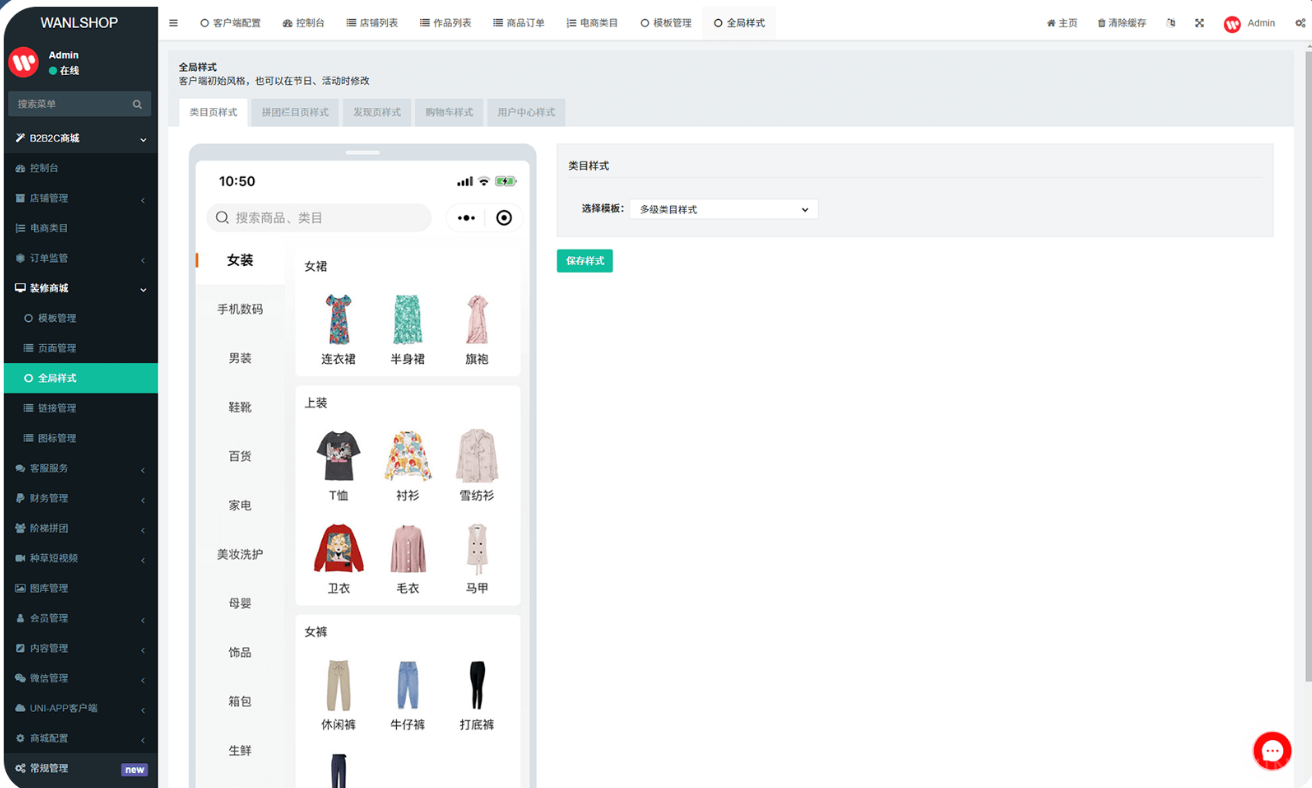Image resolution: width=1312 pixels, height=788 pixels.
Task: Switch to 购物车样式 tab
Action: (449, 112)
